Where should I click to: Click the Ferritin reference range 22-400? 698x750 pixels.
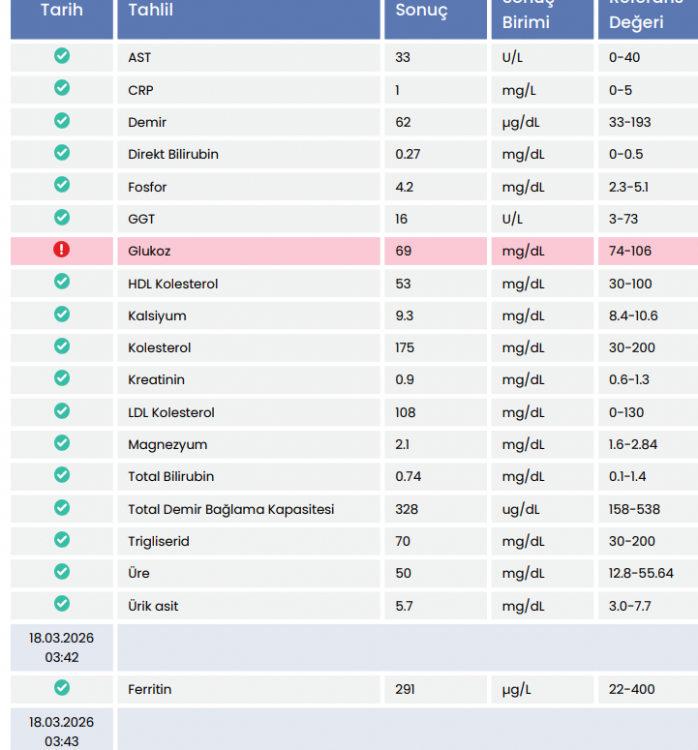coord(634,689)
